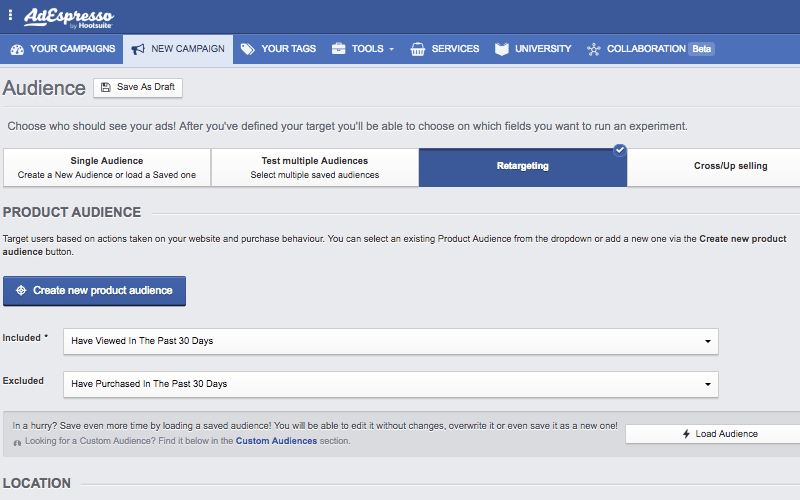Click the tag icon for Your Tags
The height and width of the screenshot is (500, 800).
(x=247, y=49)
